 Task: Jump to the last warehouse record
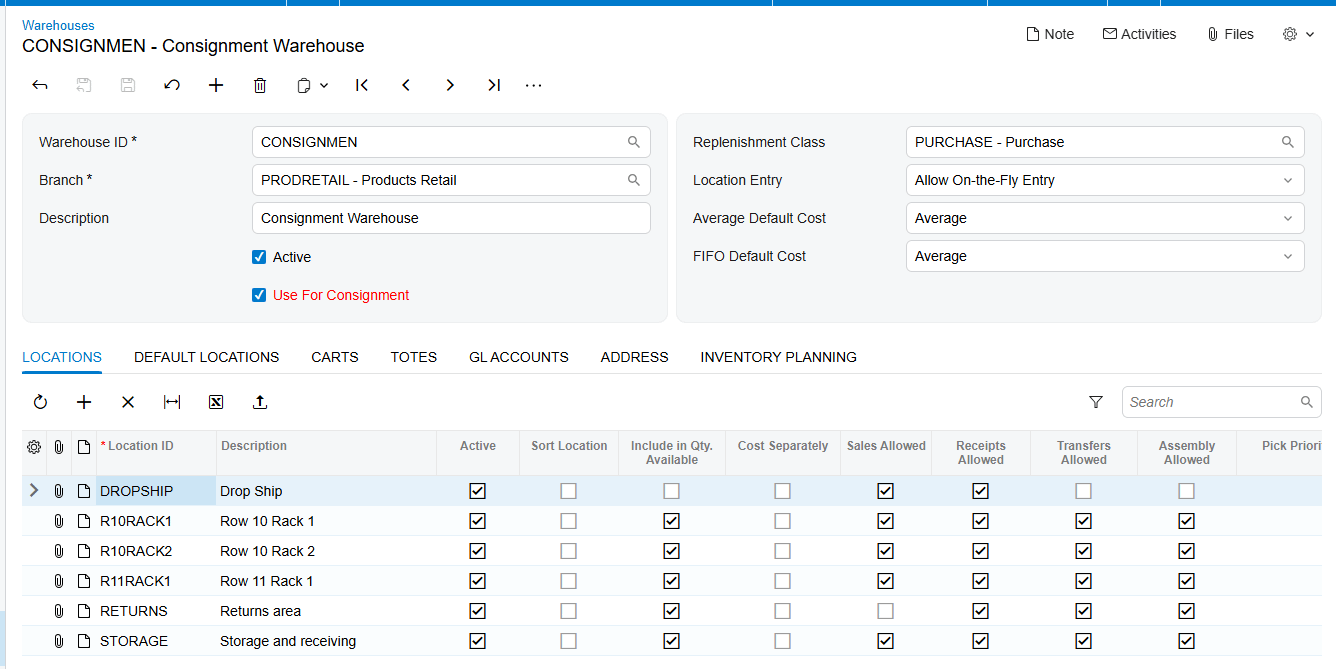[x=494, y=85]
